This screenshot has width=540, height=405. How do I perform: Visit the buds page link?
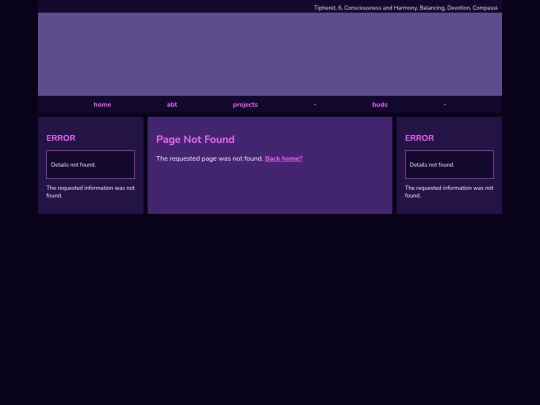coord(380,104)
